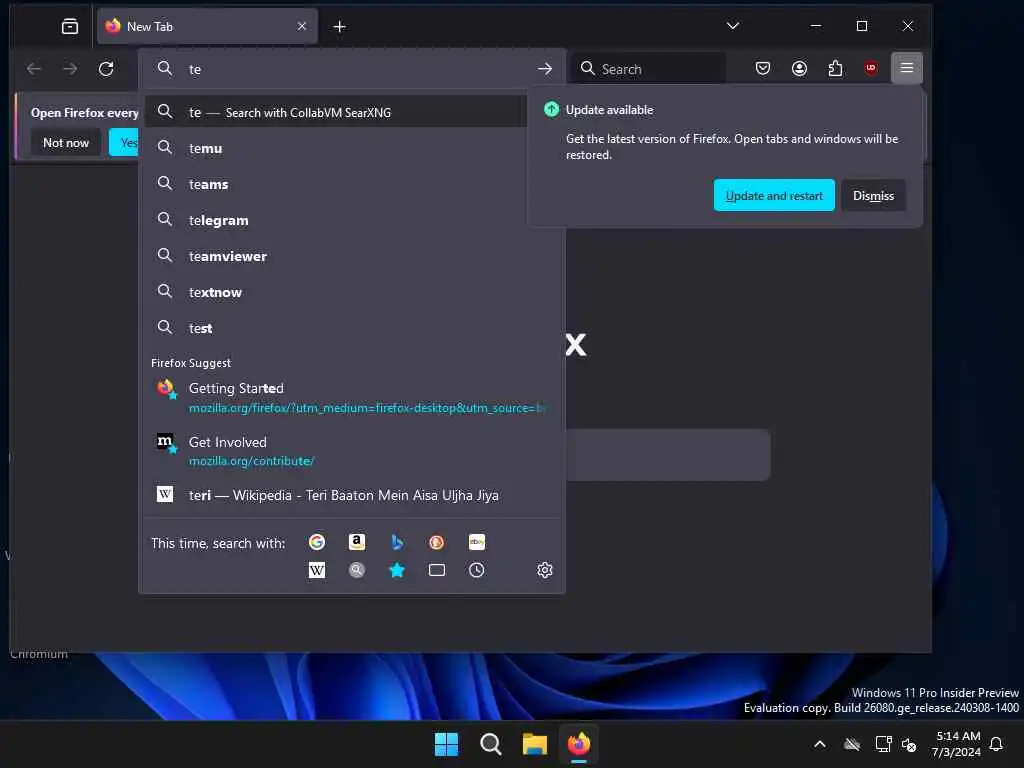The image size is (1024, 768).
Task: Pick the 'test' search suggestion
Action: click(x=353, y=328)
